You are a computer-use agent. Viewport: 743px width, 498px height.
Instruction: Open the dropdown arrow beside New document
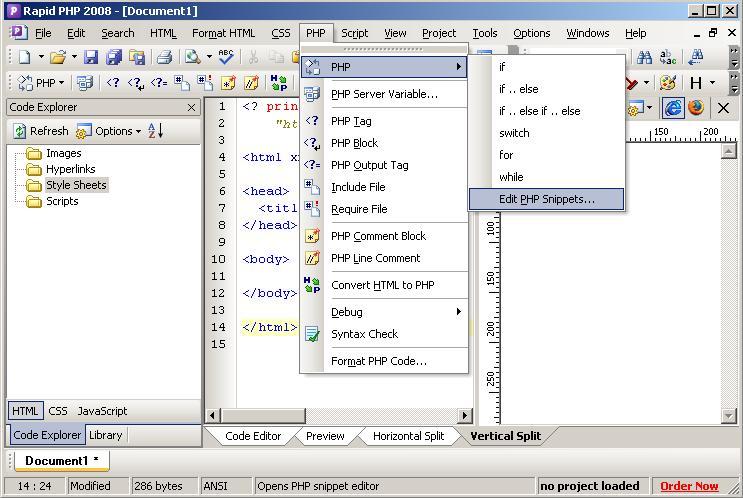pos(41,57)
